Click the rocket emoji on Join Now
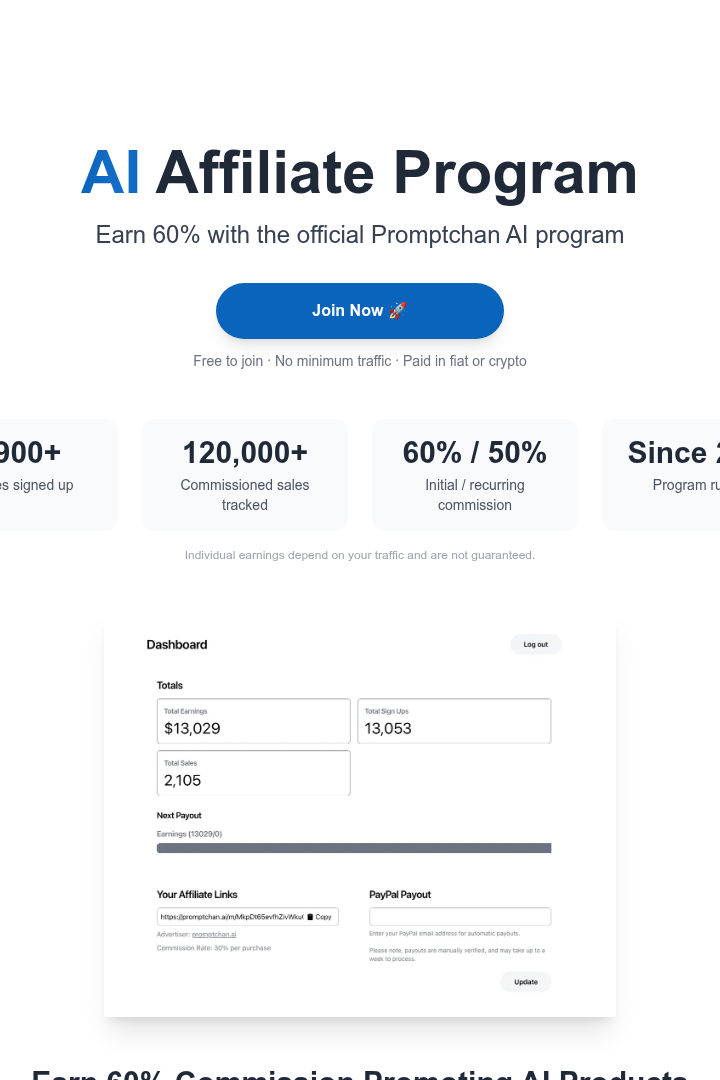 (398, 311)
